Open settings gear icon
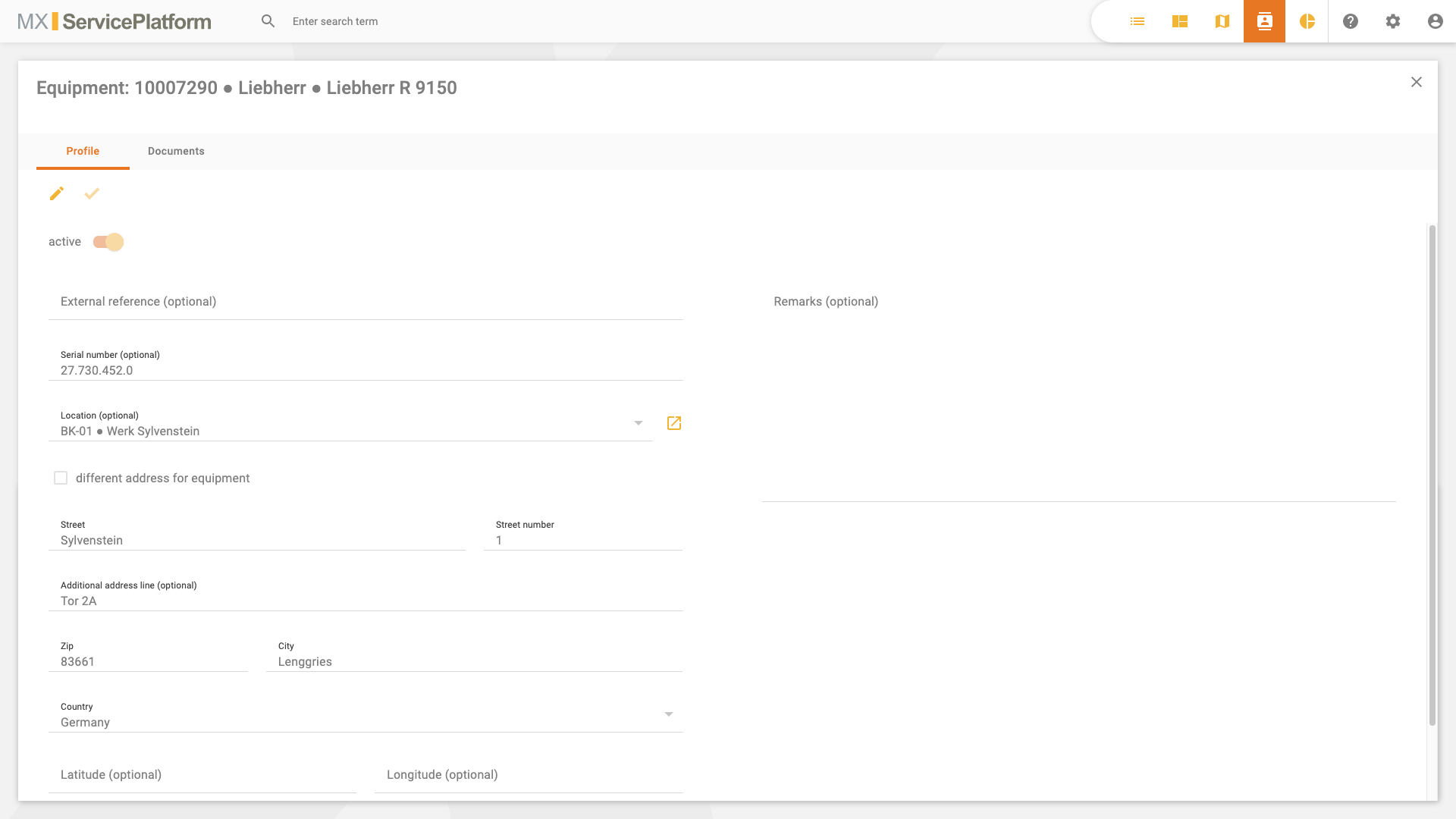This screenshot has height=819, width=1456. (1393, 21)
